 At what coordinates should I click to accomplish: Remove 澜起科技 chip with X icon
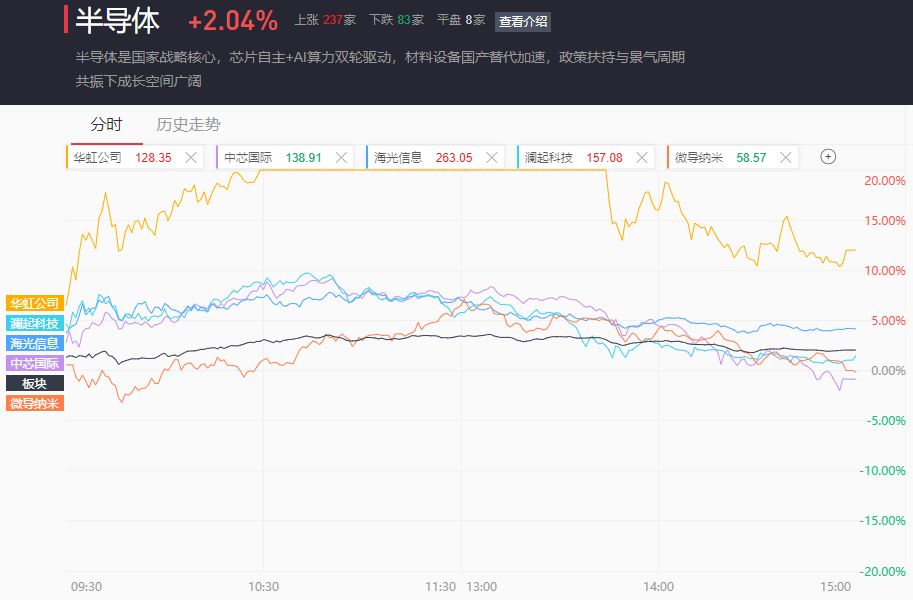pos(642,157)
